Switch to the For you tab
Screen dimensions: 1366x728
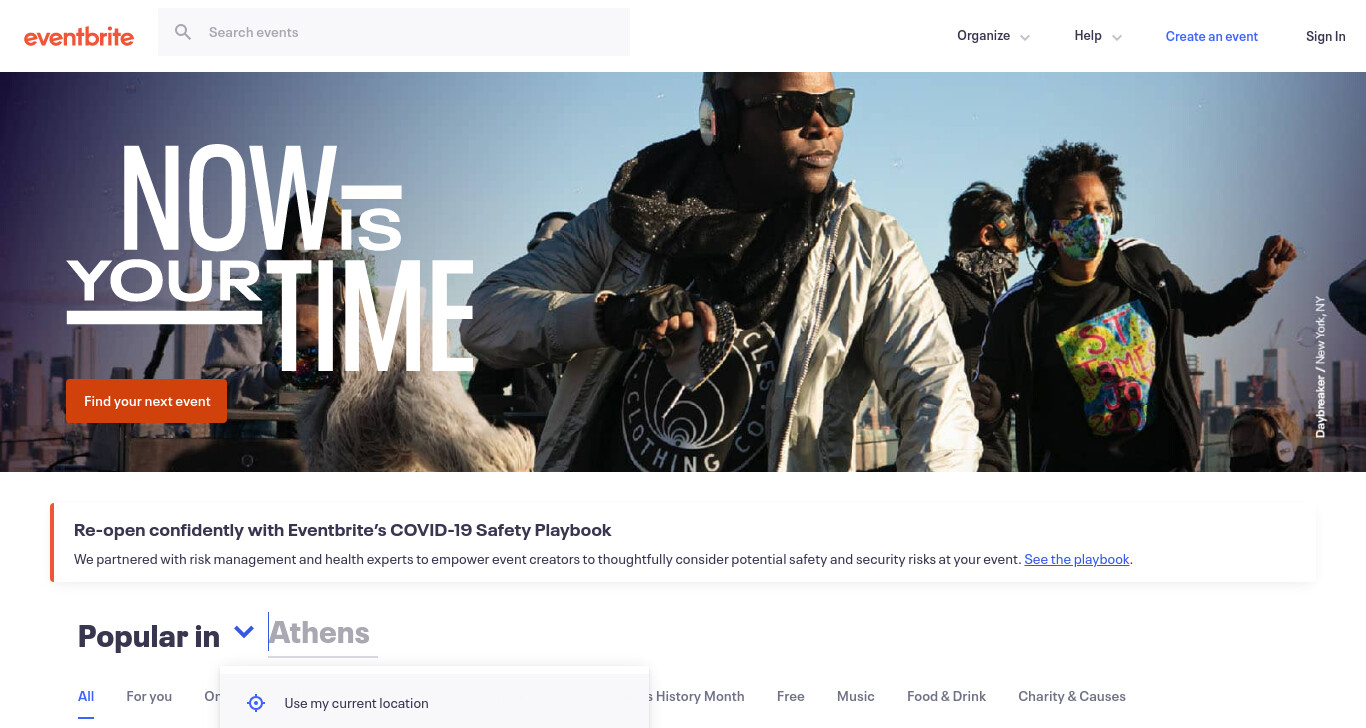pos(149,696)
